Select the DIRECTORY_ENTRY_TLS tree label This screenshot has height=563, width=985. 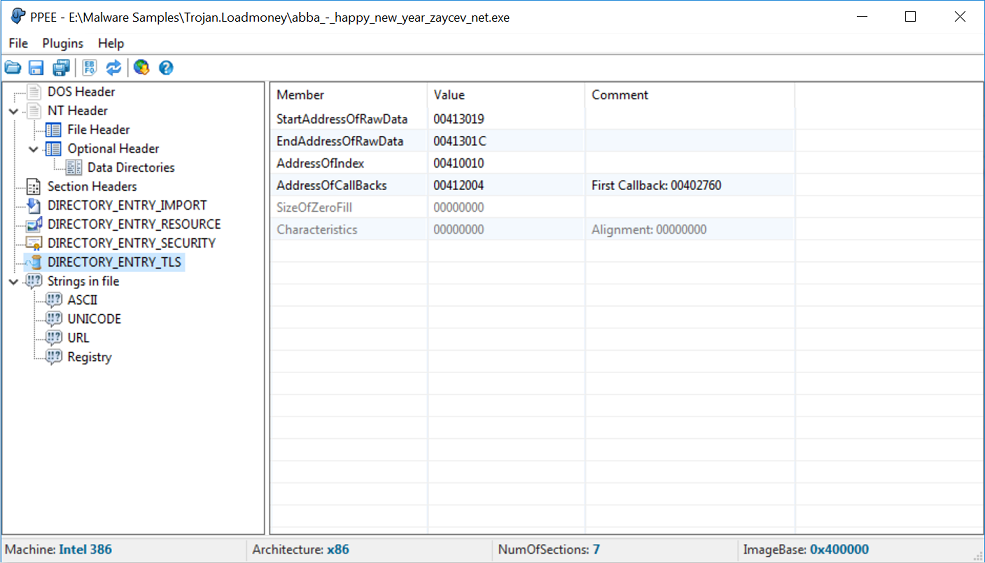click(114, 262)
